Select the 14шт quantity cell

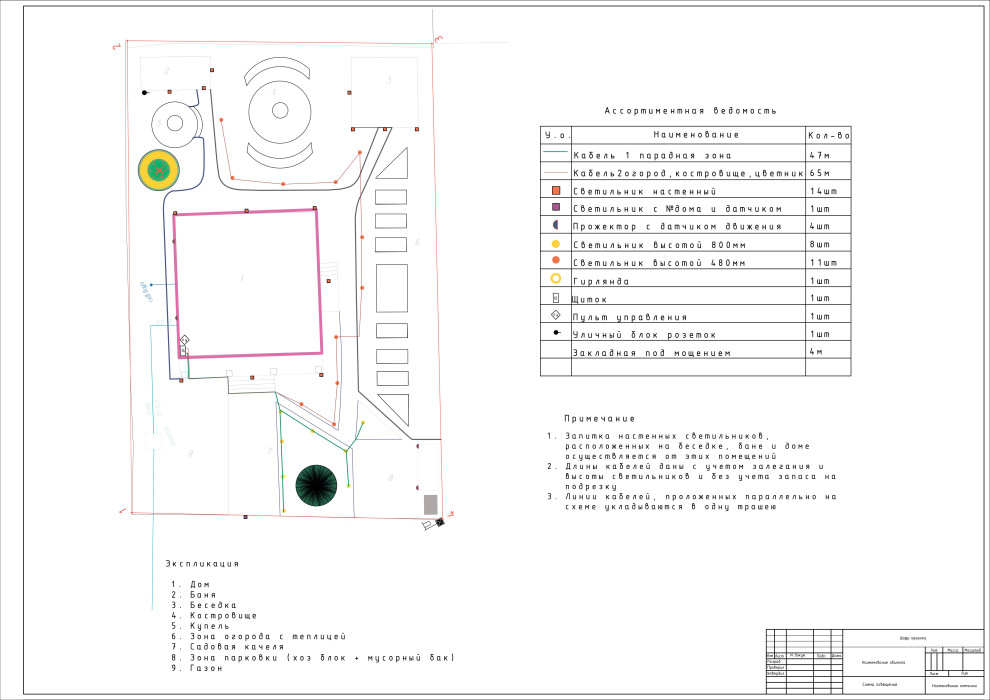[829, 189]
